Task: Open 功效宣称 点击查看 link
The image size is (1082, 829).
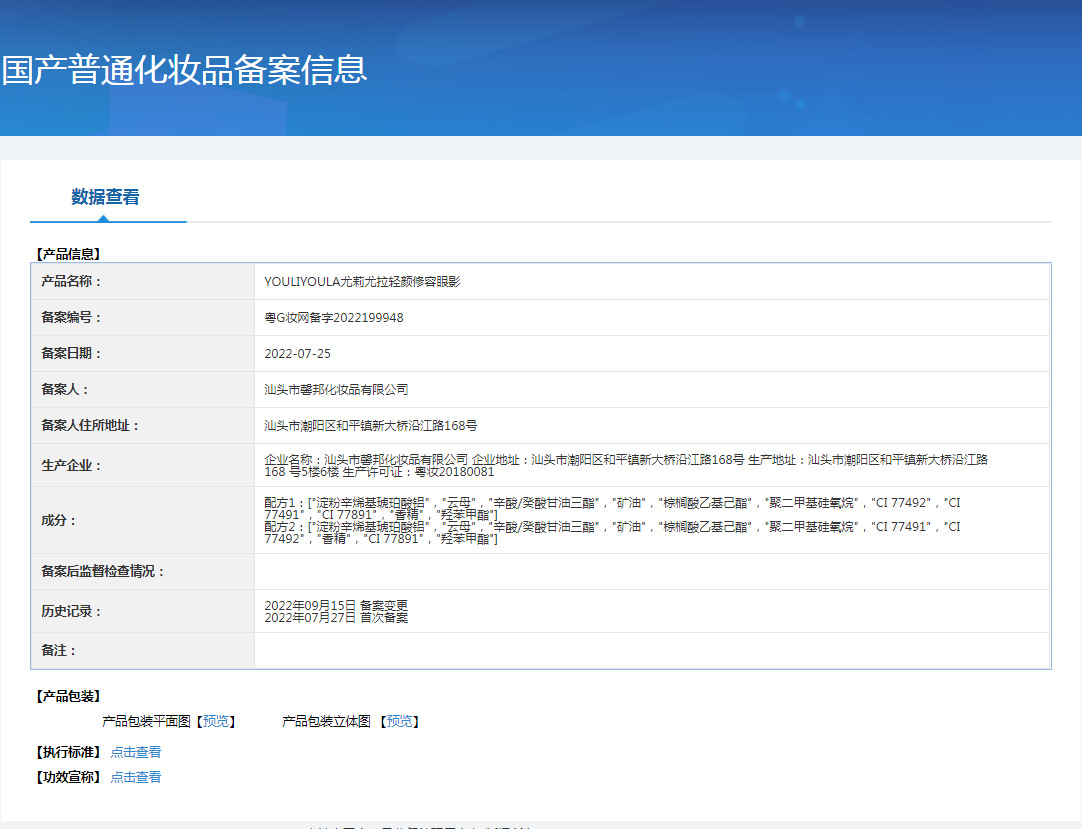Action: click(136, 777)
